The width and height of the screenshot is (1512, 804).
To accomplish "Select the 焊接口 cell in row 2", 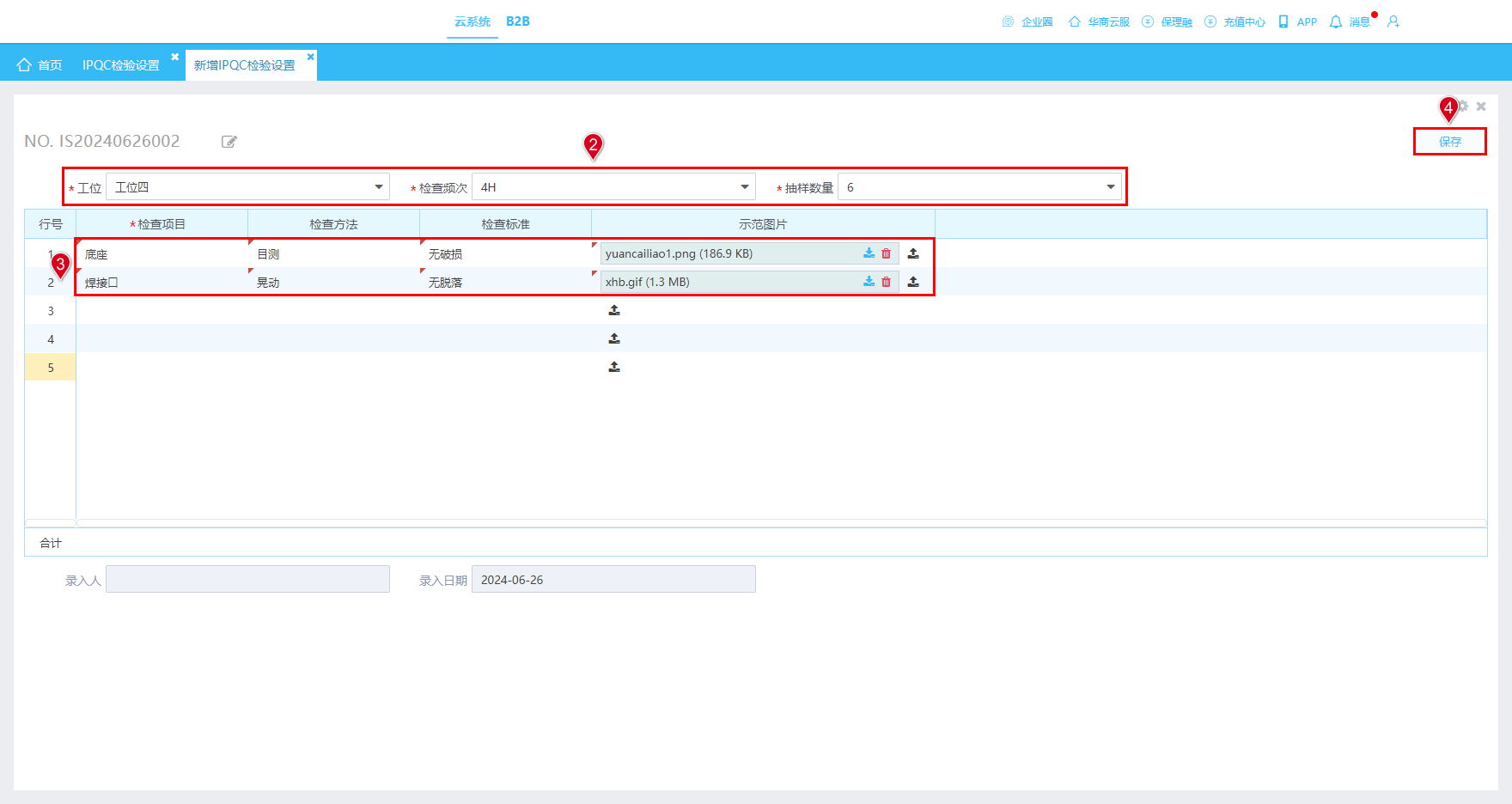I will click(162, 282).
